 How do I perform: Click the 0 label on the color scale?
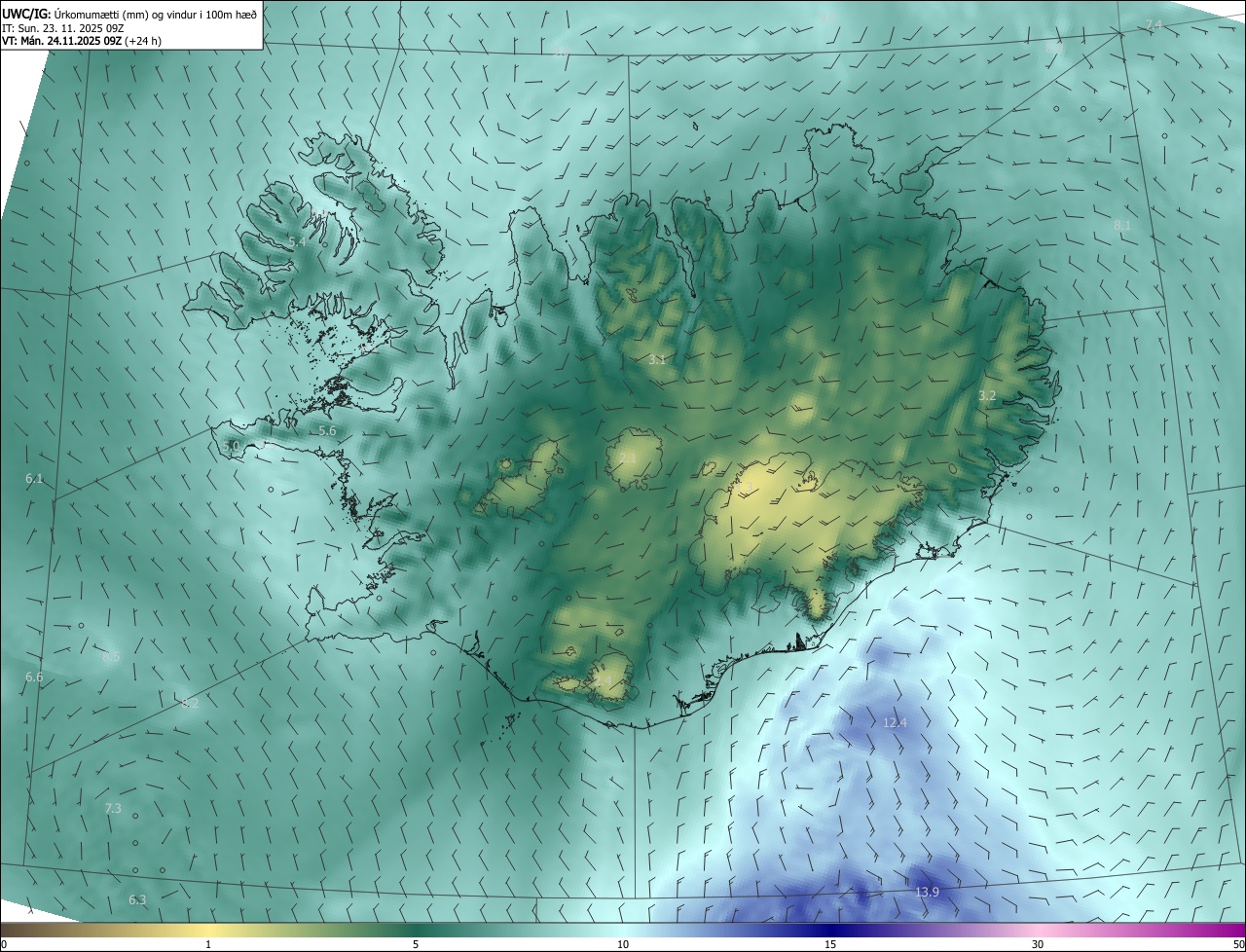tap(4, 944)
